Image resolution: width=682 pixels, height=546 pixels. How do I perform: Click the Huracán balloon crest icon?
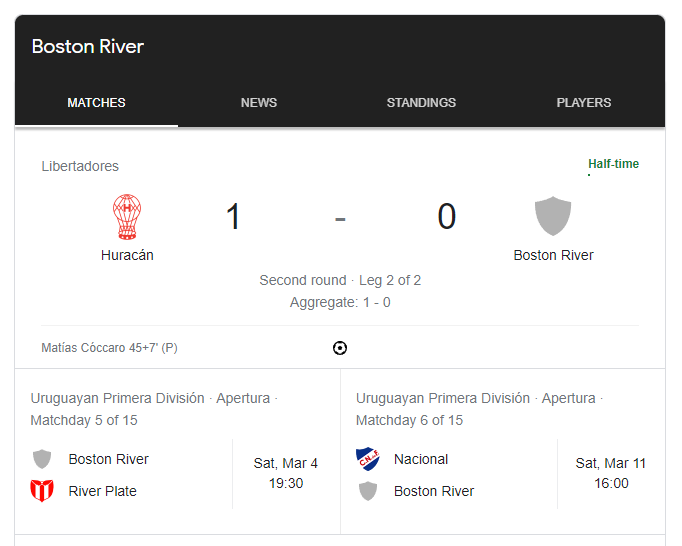click(127, 217)
